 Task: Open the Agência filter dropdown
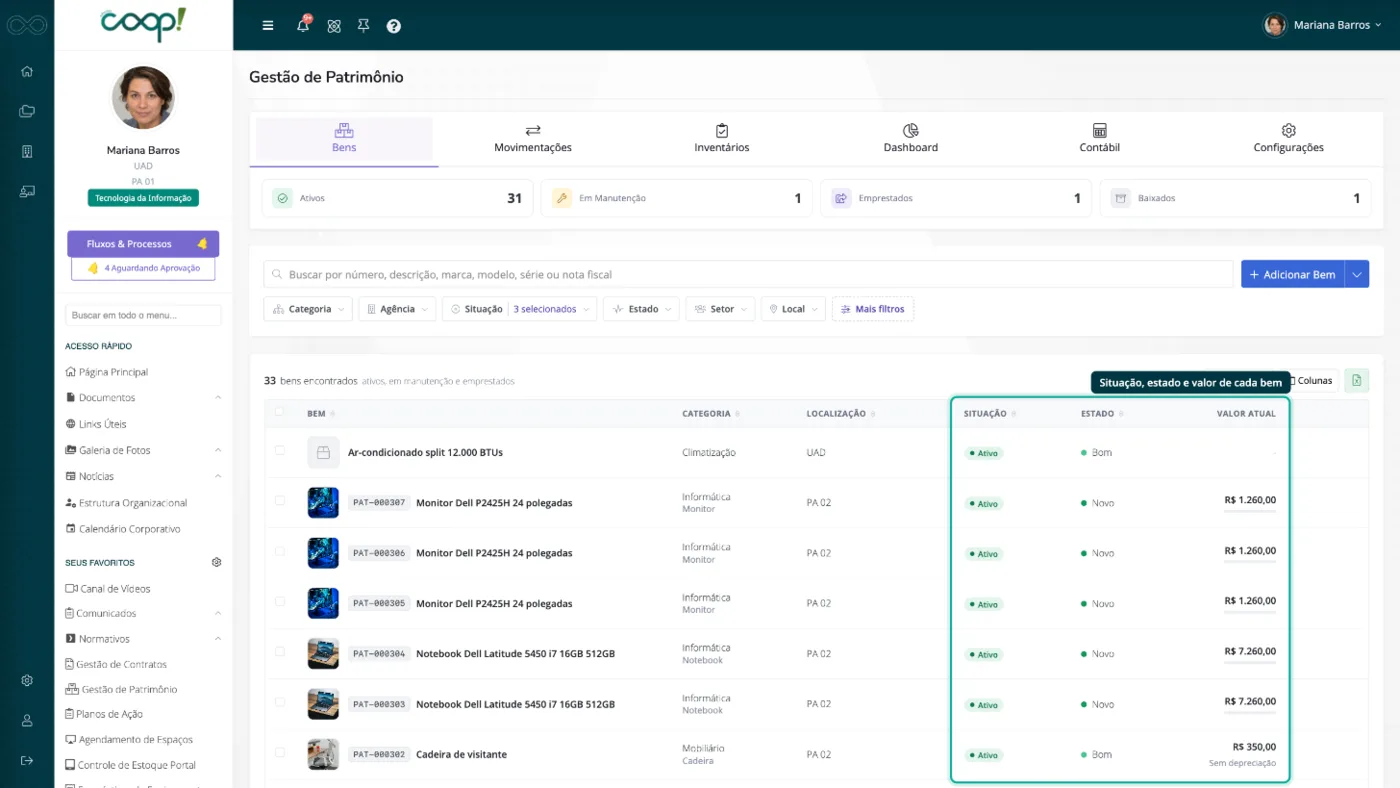coord(397,309)
